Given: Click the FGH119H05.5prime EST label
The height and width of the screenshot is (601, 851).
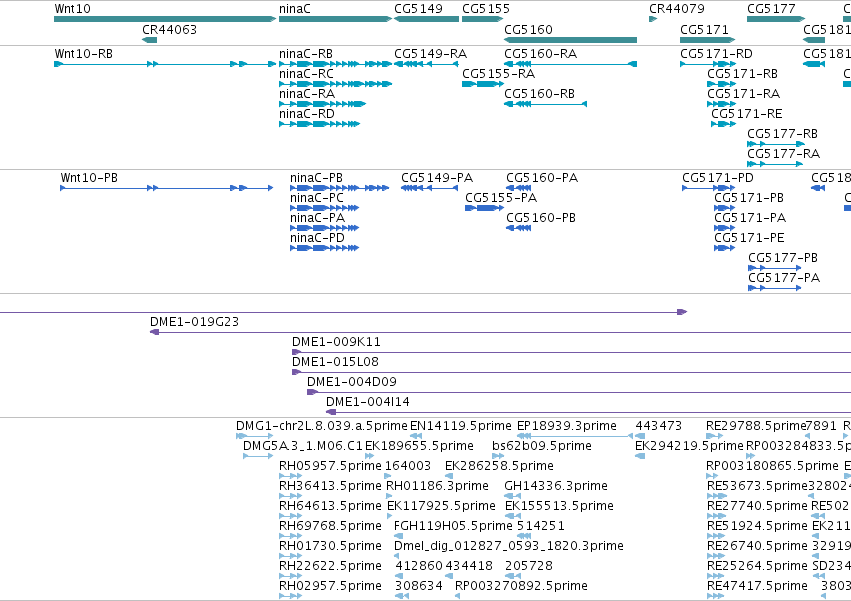Looking at the screenshot, I should 453,526.
